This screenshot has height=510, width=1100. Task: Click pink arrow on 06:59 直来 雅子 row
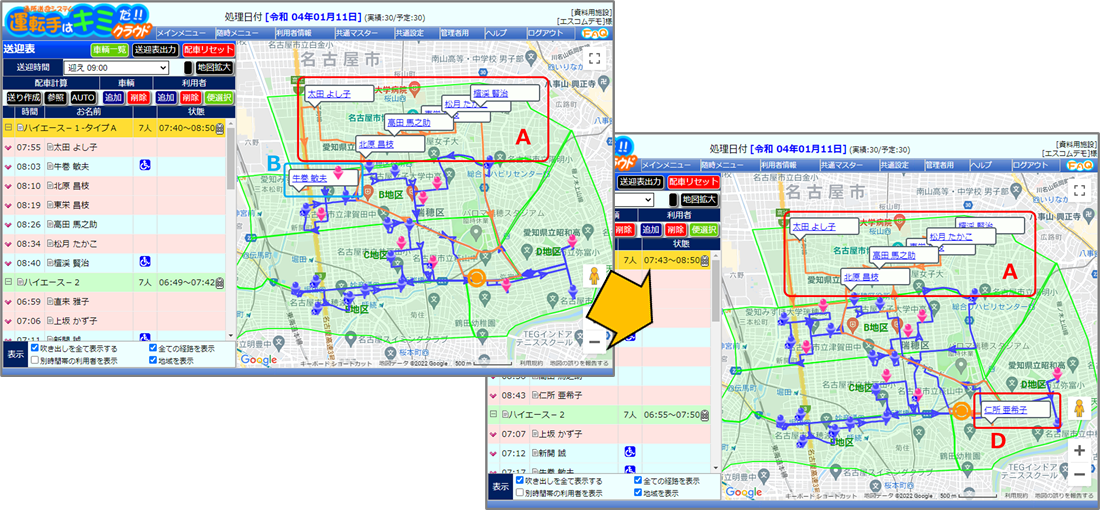coord(8,302)
